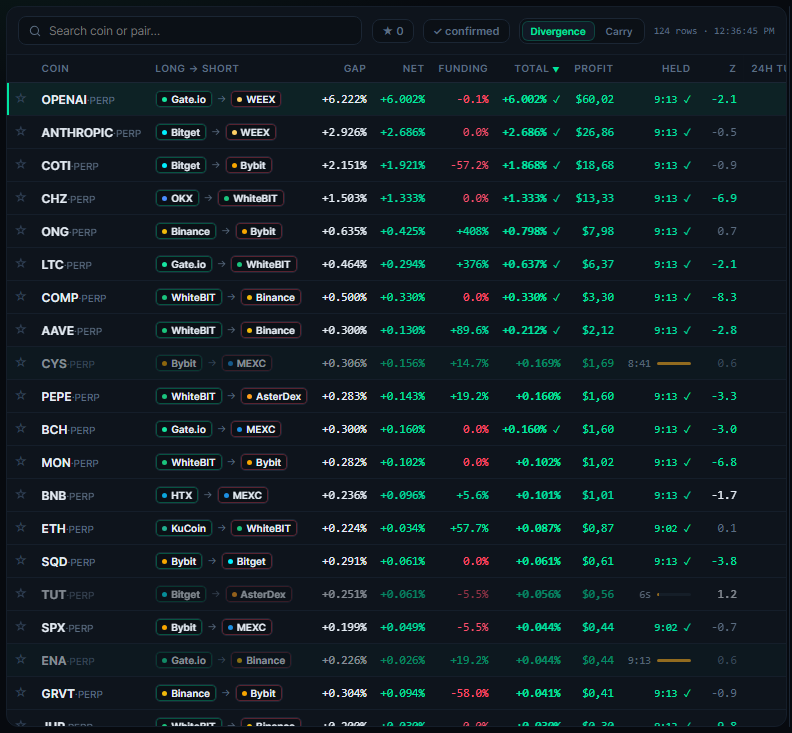The width and height of the screenshot is (792, 733).
Task: Star the OPENAI perp row
Action: (x=21, y=98)
